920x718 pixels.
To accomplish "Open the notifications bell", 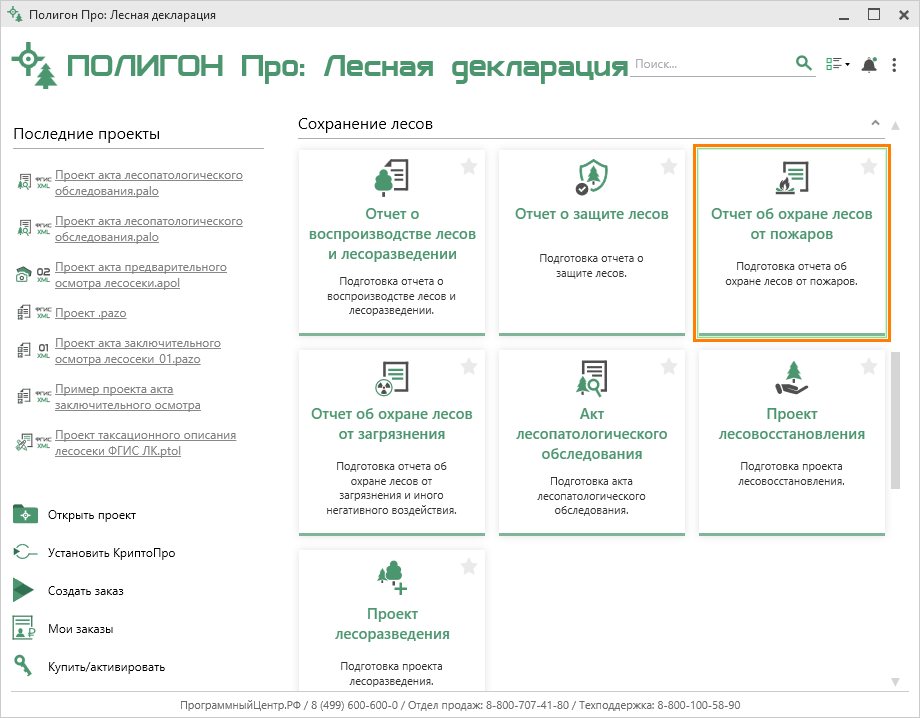I will 869,65.
